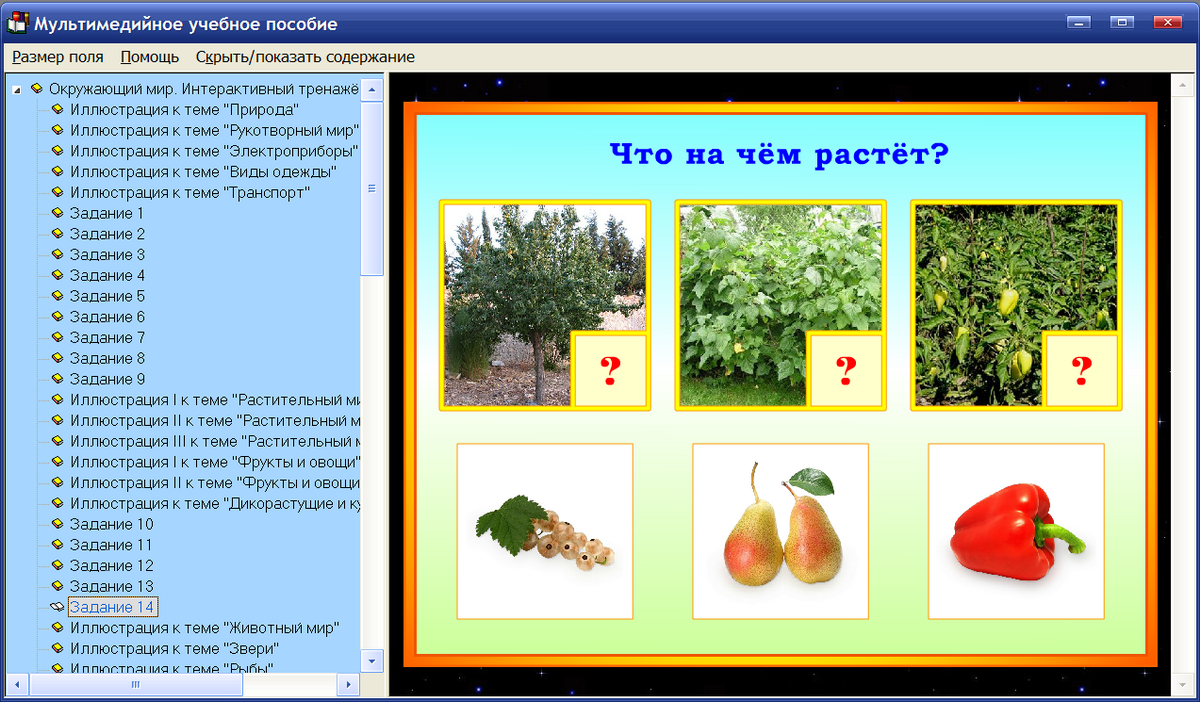Collapse the "Окружающий мир" tree node
This screenshot has height=702, width=1200.
point(14,87)
